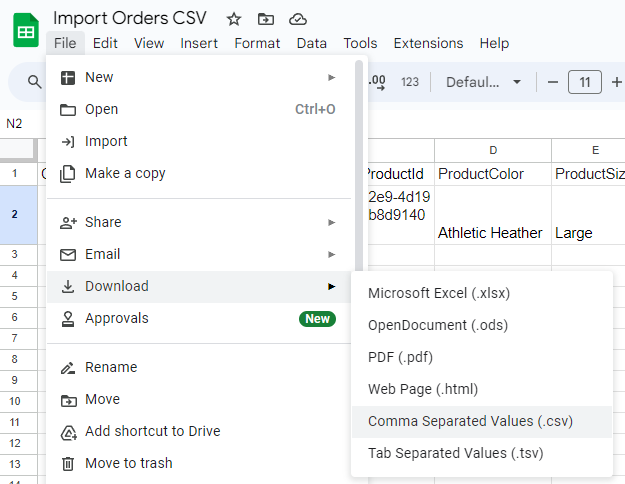Open the Default font dropdown

click(x=484, y=82)
